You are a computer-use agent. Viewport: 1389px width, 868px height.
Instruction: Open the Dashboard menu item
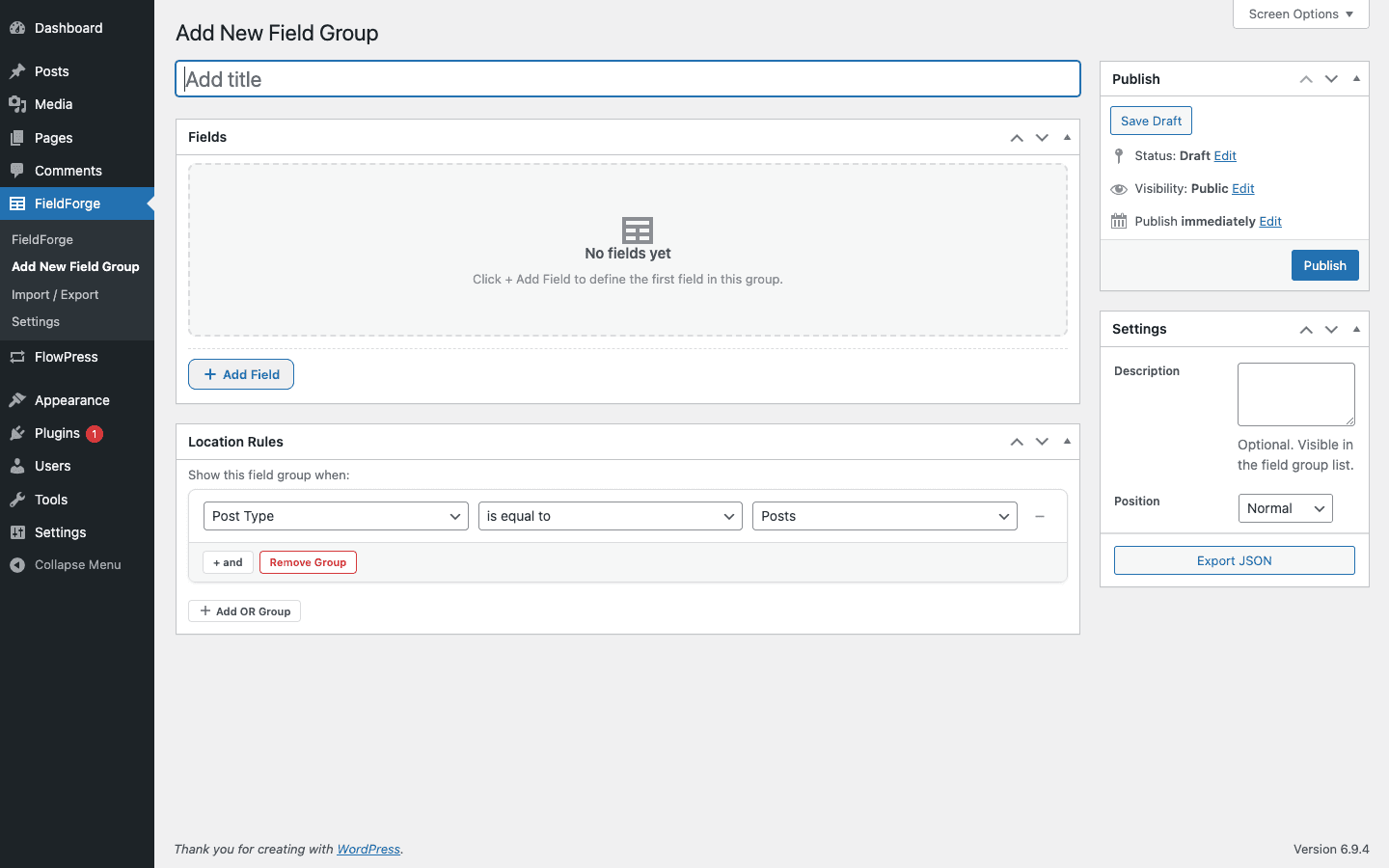click(77, 28)
